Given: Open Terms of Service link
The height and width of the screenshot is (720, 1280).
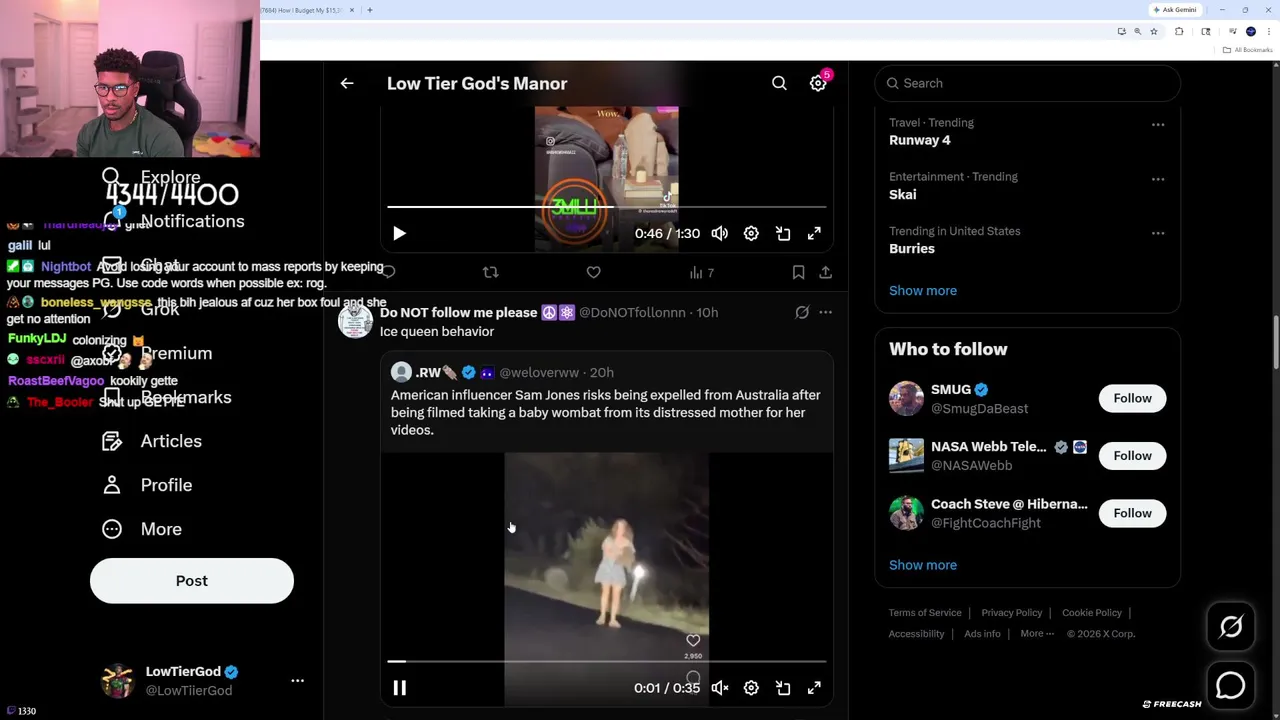Looking at the screenshot, I should tap(925, 612).
